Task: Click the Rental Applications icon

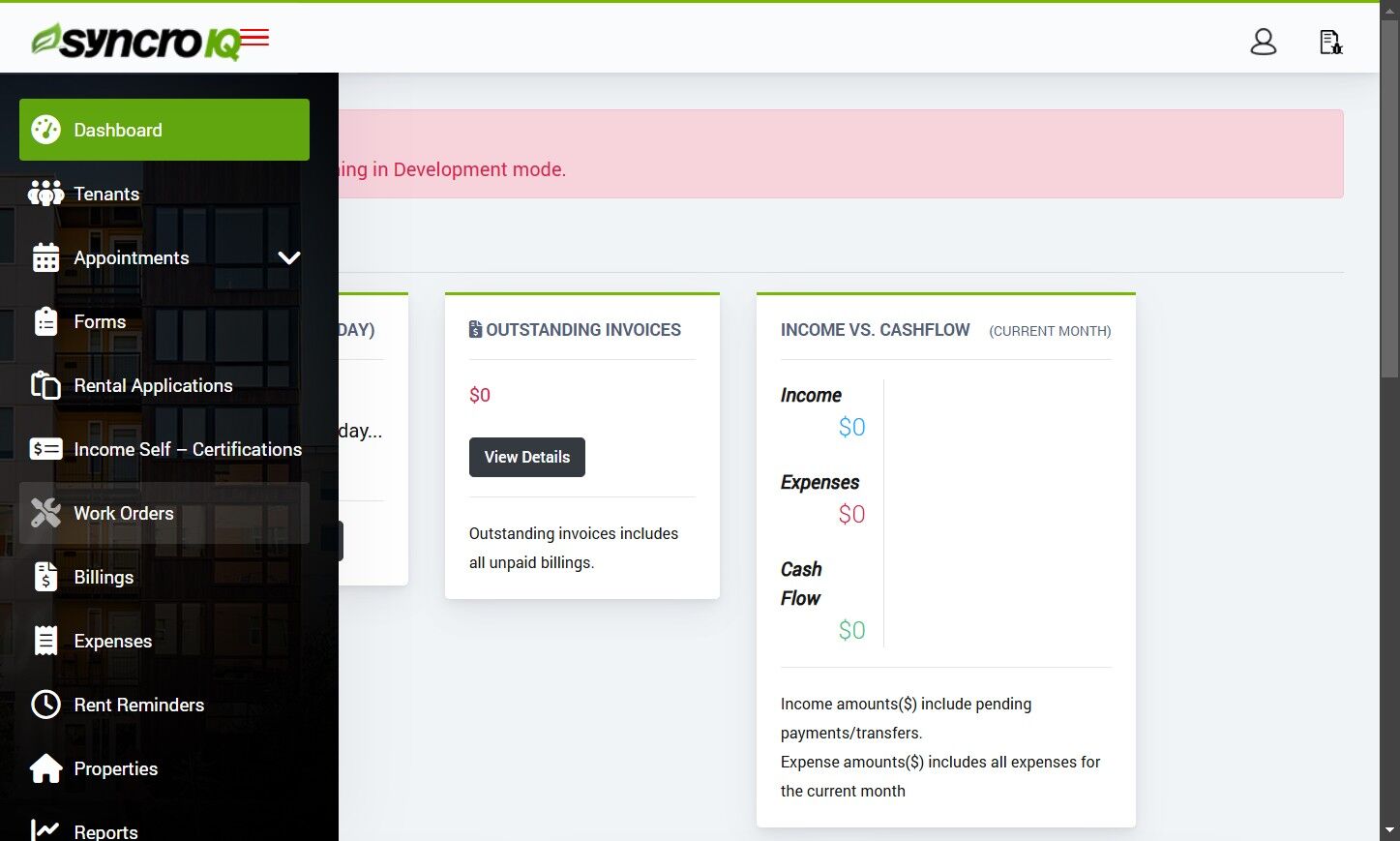Action: (45, 385)
